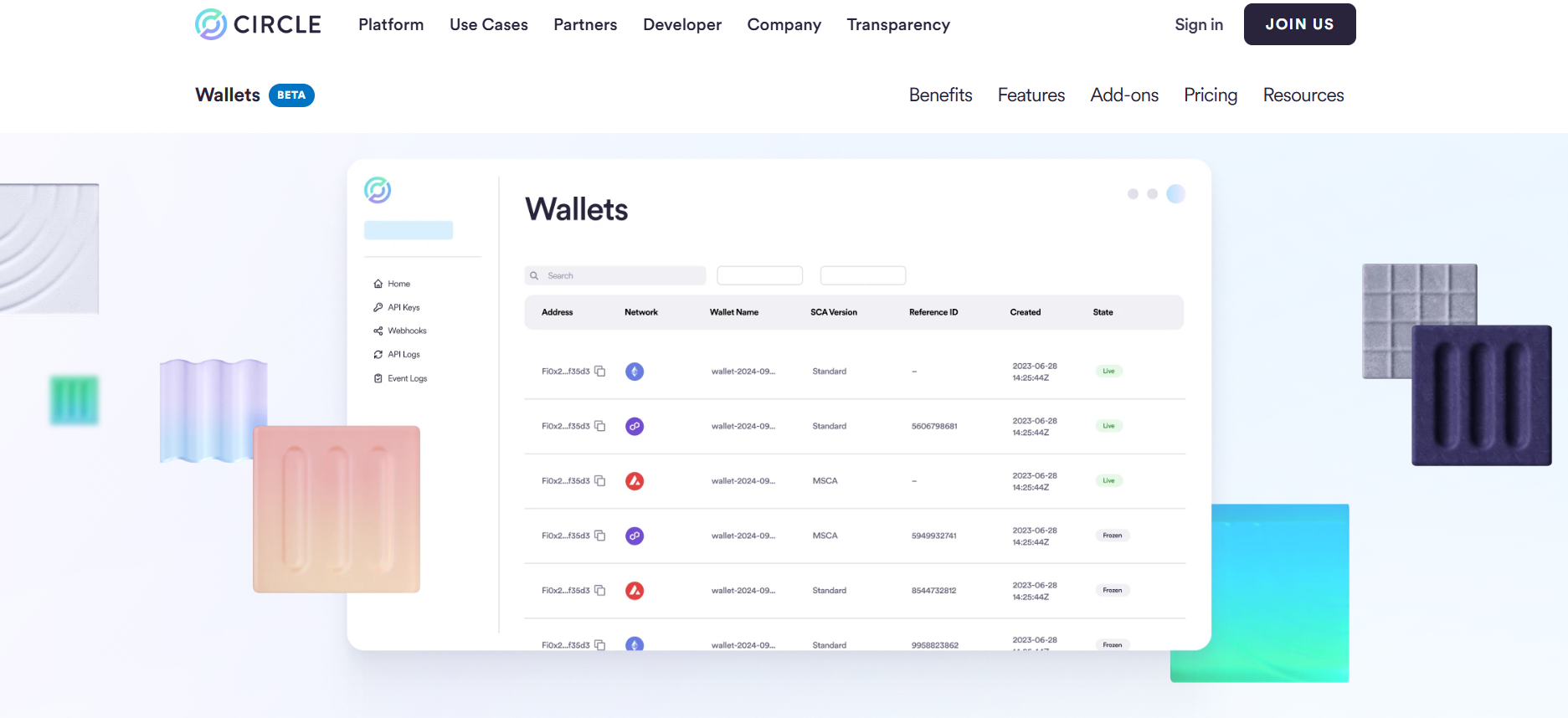Click the Sign in link
Viewport: 1568px width, 718px height.
(1198, 24)
